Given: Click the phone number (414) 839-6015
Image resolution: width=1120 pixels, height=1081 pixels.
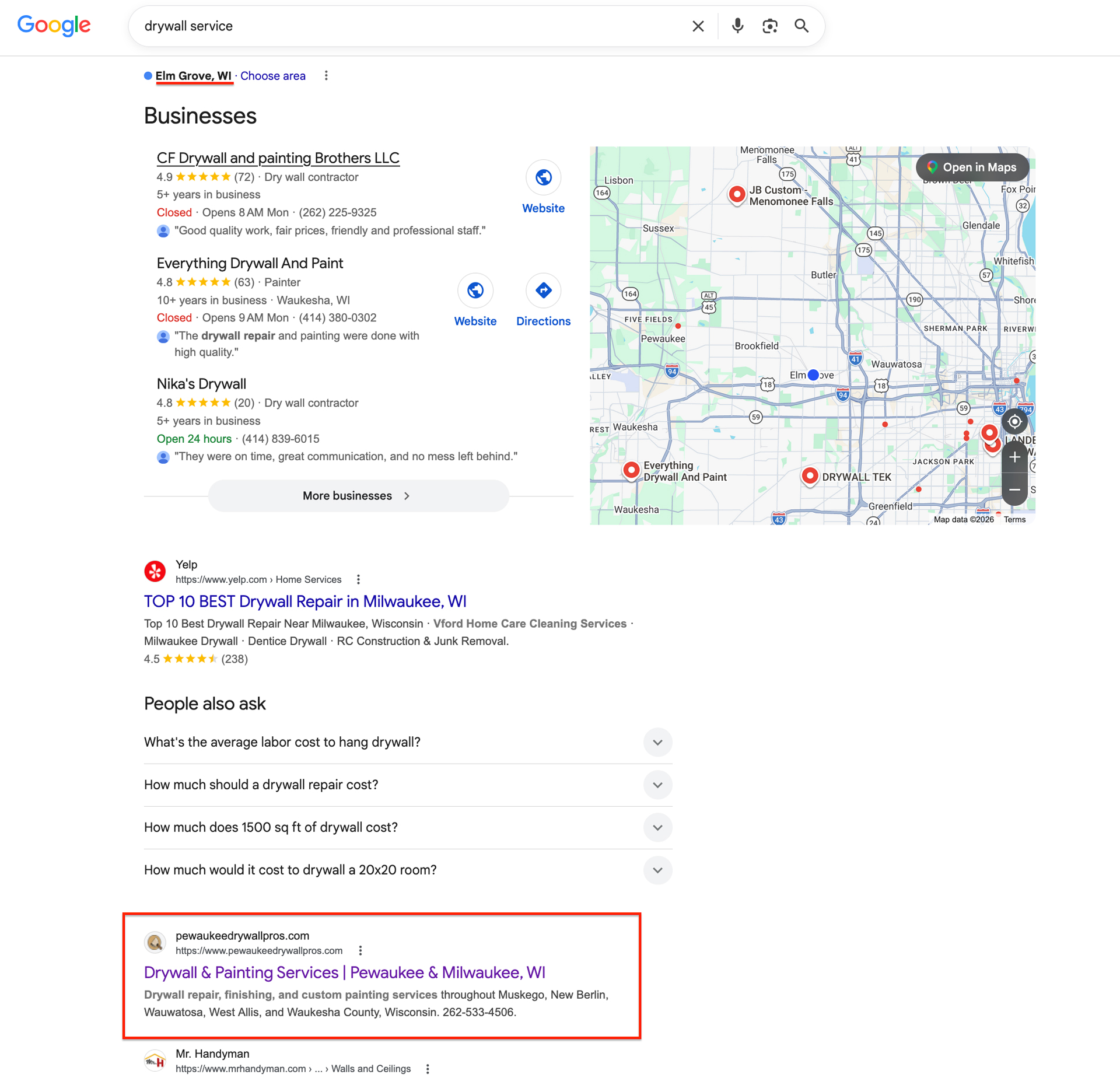Looking at the screenshot, I should click(281, 439).
